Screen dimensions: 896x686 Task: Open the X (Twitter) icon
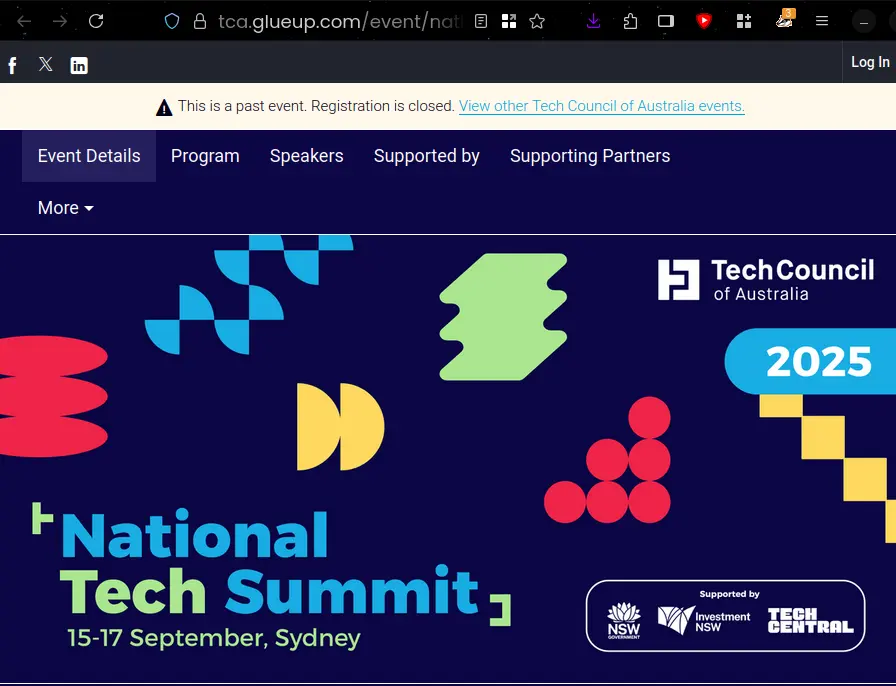pyautogui.click(x=45, y=64)
